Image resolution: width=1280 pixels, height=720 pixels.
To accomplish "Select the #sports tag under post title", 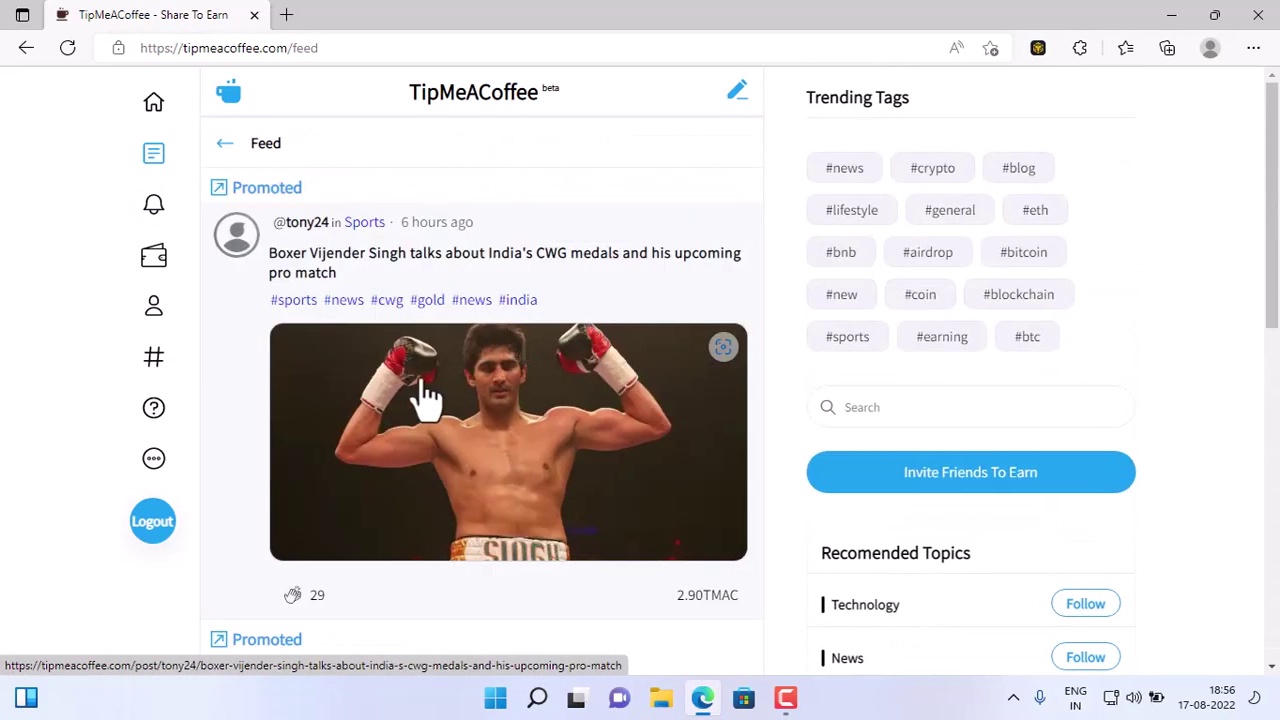I will pos(293,300).
